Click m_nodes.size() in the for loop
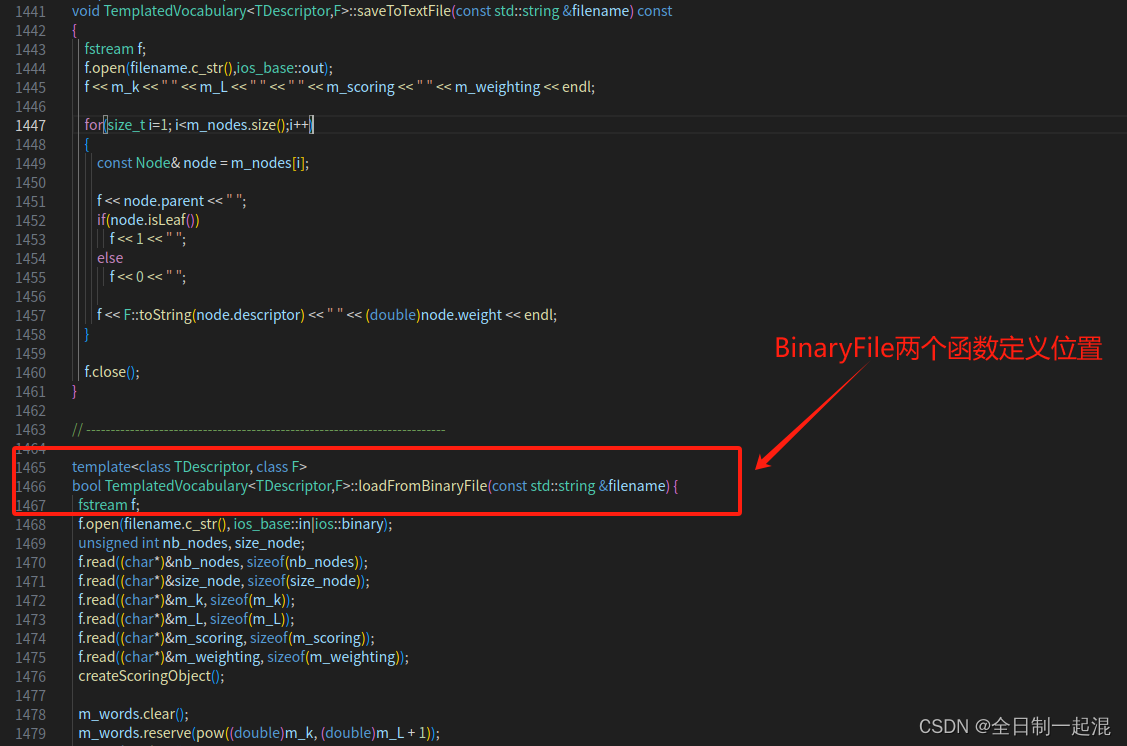This screenshot has height=746, width=1127. [x=236, y=124]
